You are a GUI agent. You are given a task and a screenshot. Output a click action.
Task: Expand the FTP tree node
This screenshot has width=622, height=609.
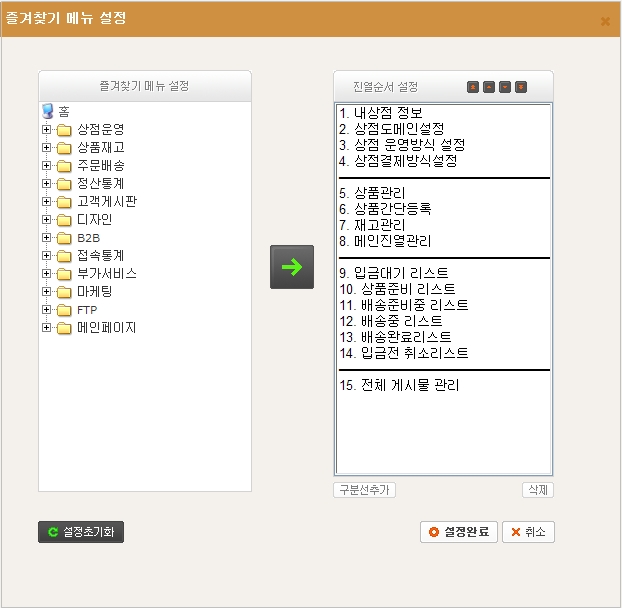click(46, 309)
